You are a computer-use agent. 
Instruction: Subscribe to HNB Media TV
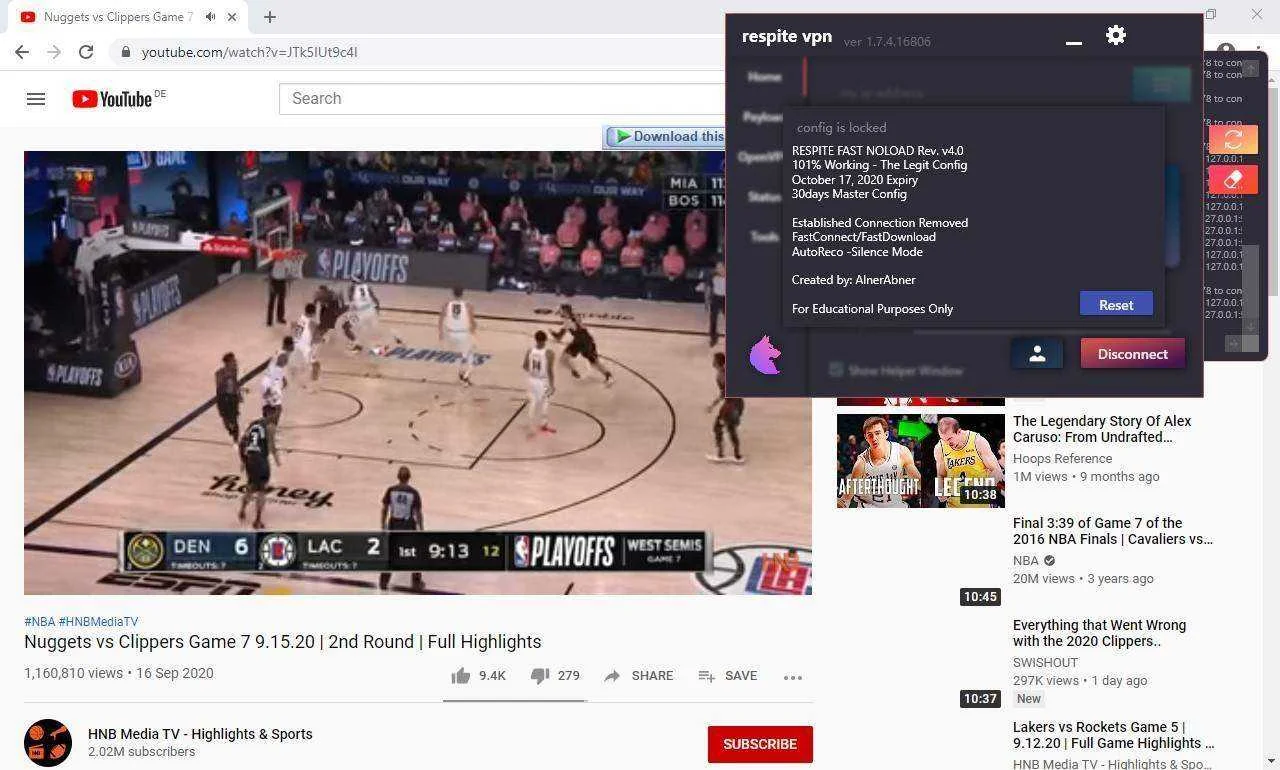(x=760, y=744)
